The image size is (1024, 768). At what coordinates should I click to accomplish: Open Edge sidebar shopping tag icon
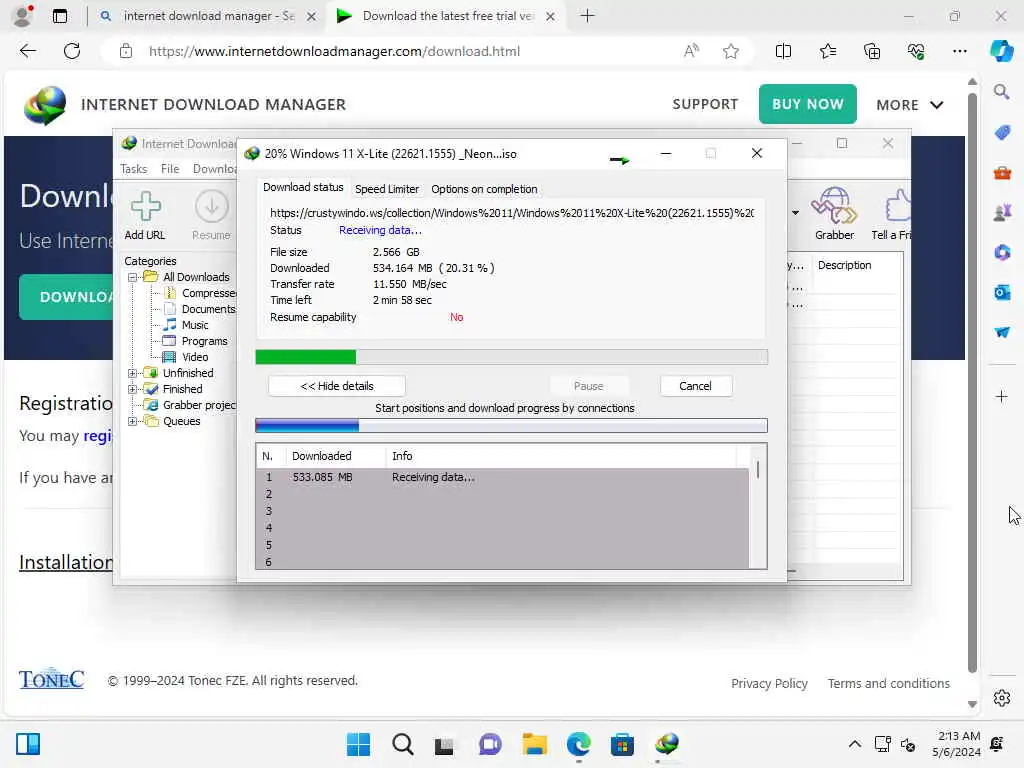[x=1002, y=133]
